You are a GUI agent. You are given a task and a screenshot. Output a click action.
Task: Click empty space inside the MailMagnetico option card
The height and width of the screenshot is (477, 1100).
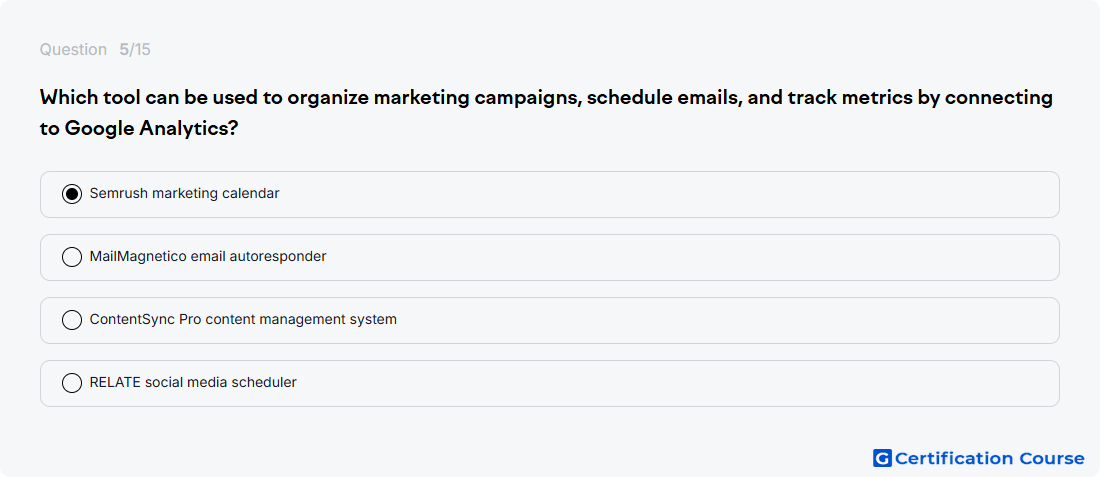tap(666, 257)
